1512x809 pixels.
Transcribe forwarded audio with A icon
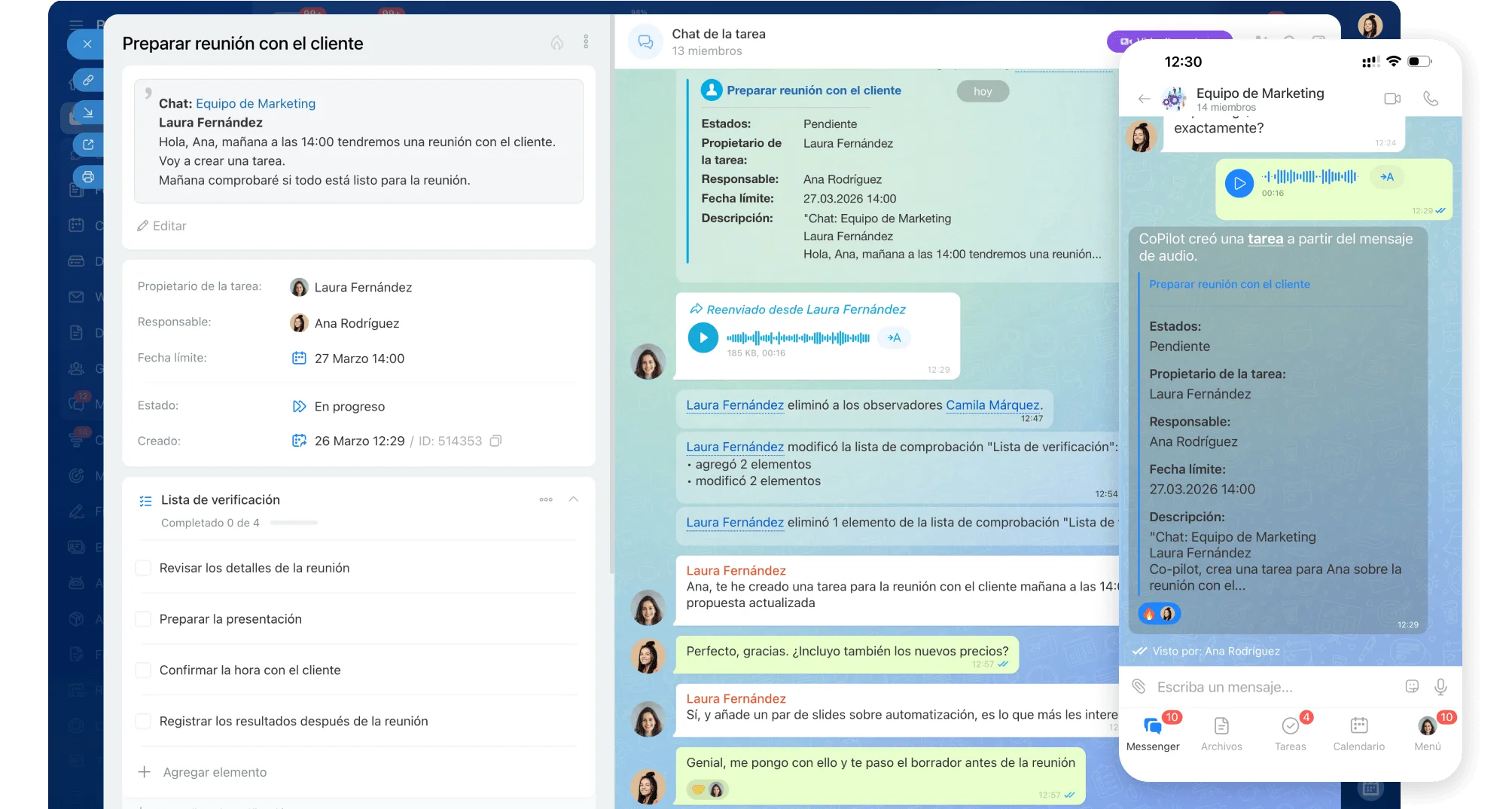pyautogui.click(x=894, y=337)
